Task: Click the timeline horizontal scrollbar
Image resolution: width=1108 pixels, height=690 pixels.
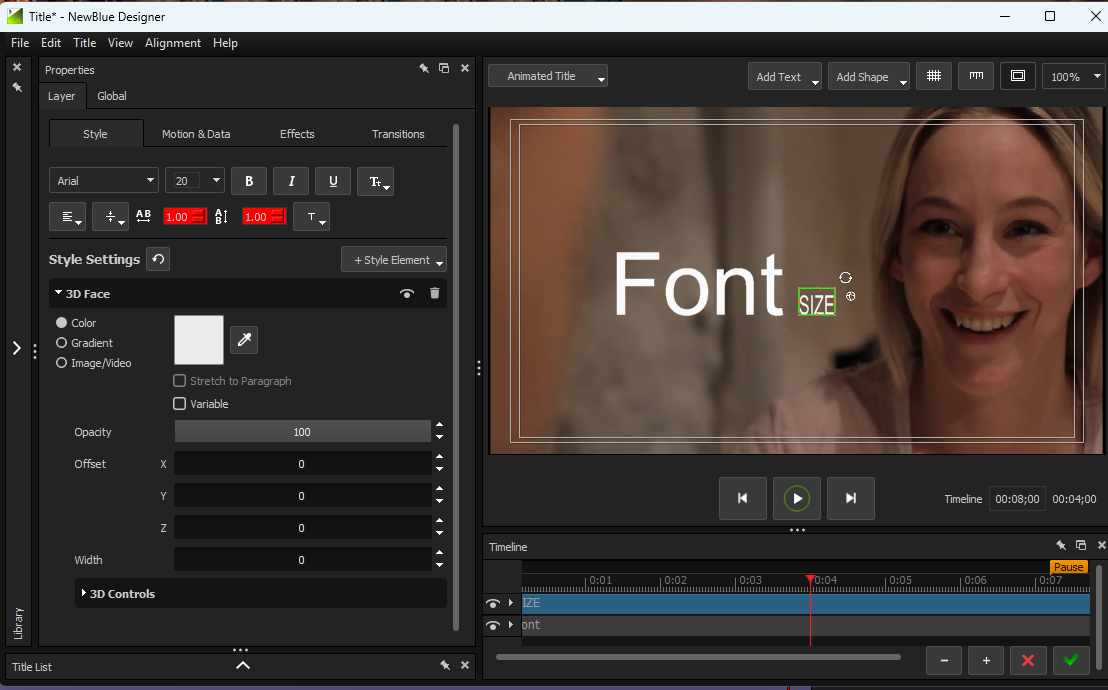Action: click(698, 657)
